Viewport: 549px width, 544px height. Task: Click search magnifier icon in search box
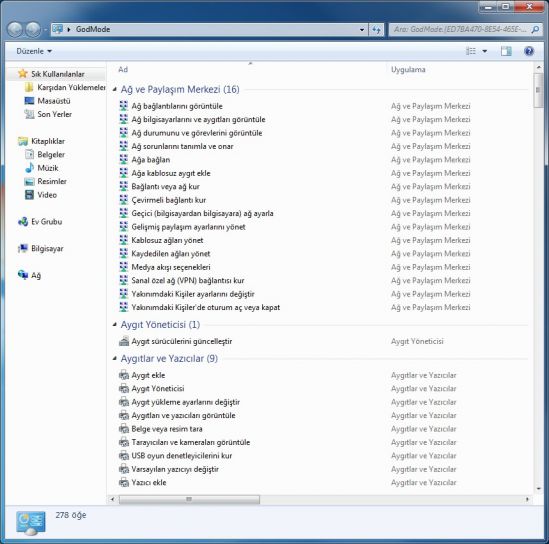535,29
